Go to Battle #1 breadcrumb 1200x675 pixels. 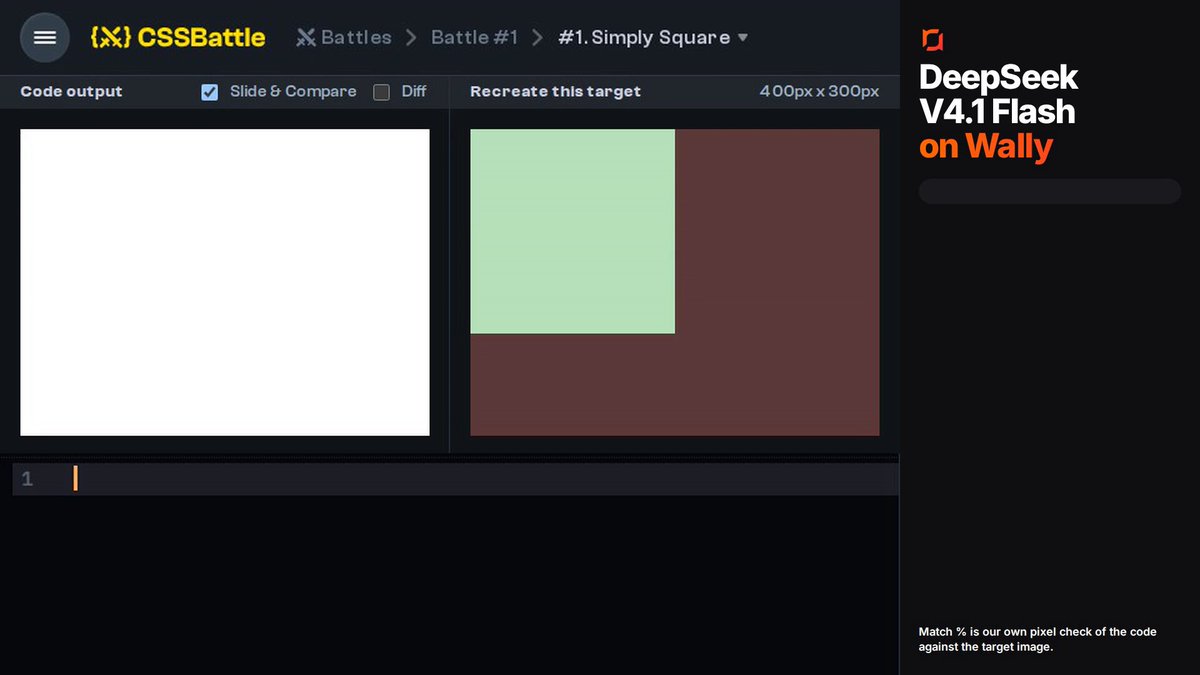pyautogui.click(x=474, y=38)
